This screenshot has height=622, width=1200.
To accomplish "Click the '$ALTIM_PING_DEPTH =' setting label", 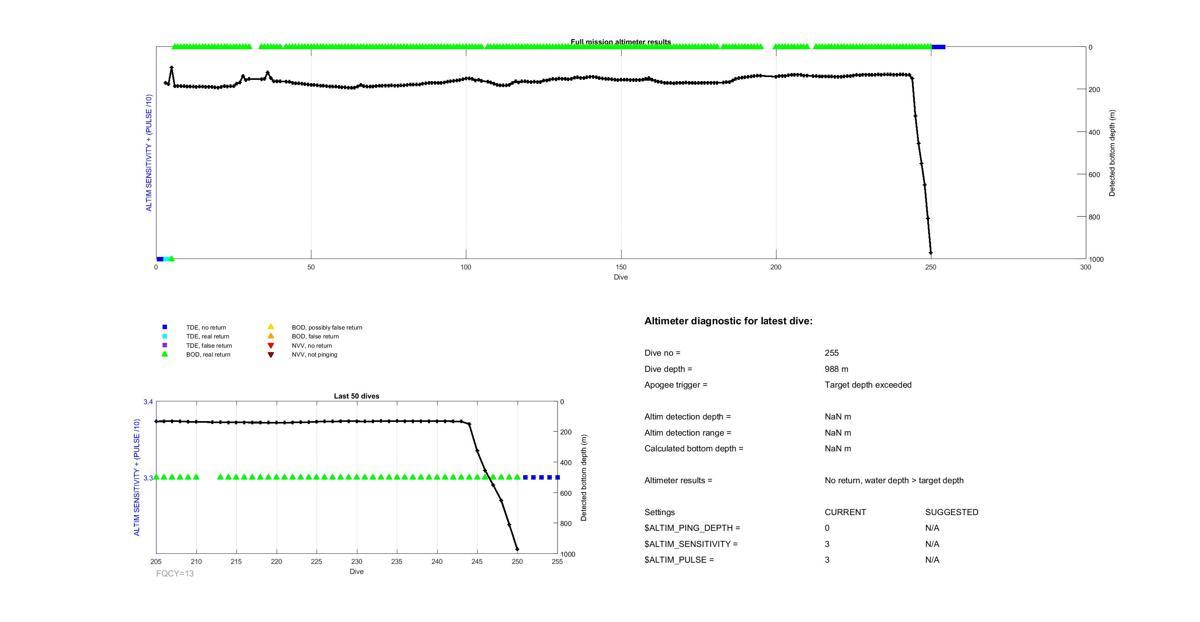I will 693,528.
